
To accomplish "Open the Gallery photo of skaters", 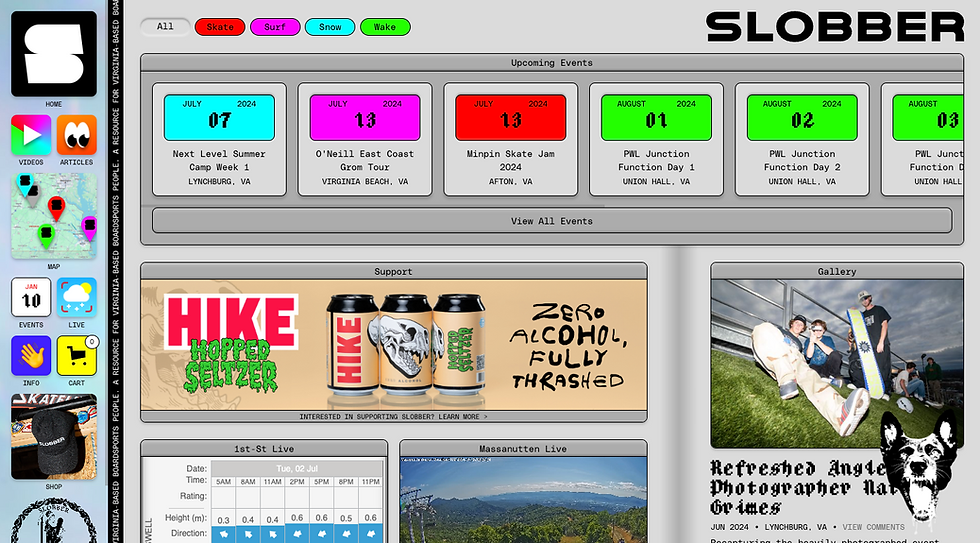I will pyautogui.click(x=837, y=363).
